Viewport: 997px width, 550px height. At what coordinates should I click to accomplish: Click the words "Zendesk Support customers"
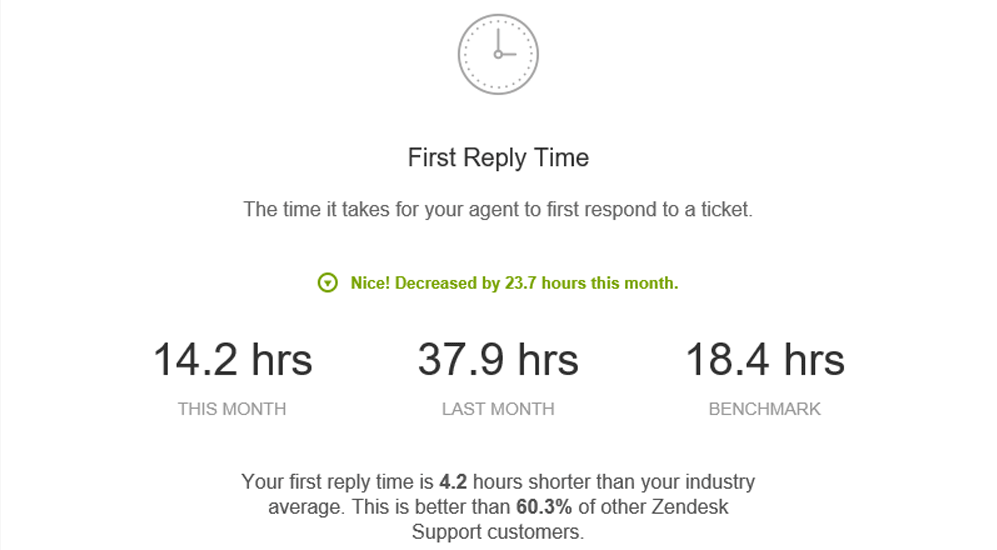click(x=570, y=519)
